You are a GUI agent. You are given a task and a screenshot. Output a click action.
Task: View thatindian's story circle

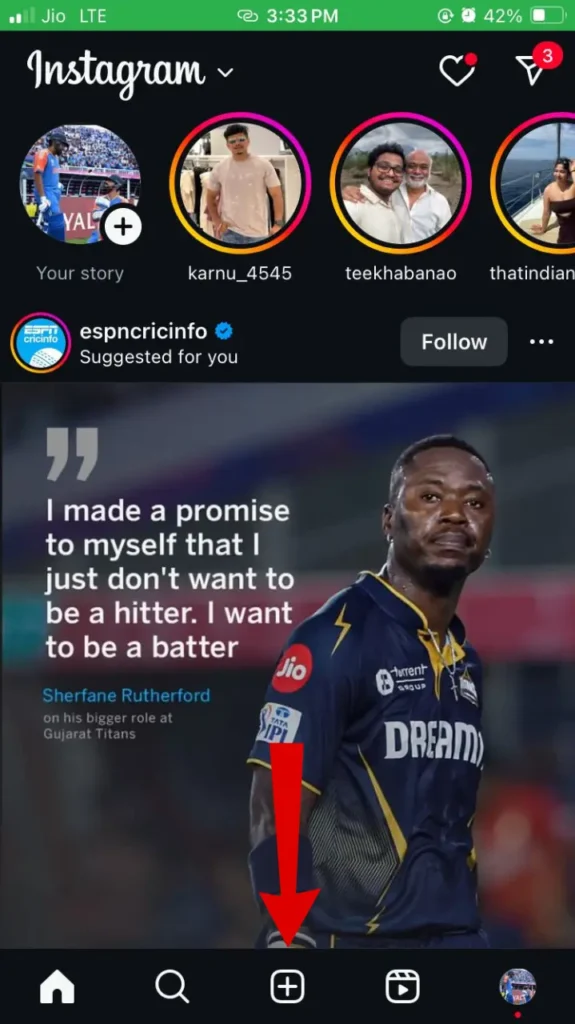click(x=533, y=184)
